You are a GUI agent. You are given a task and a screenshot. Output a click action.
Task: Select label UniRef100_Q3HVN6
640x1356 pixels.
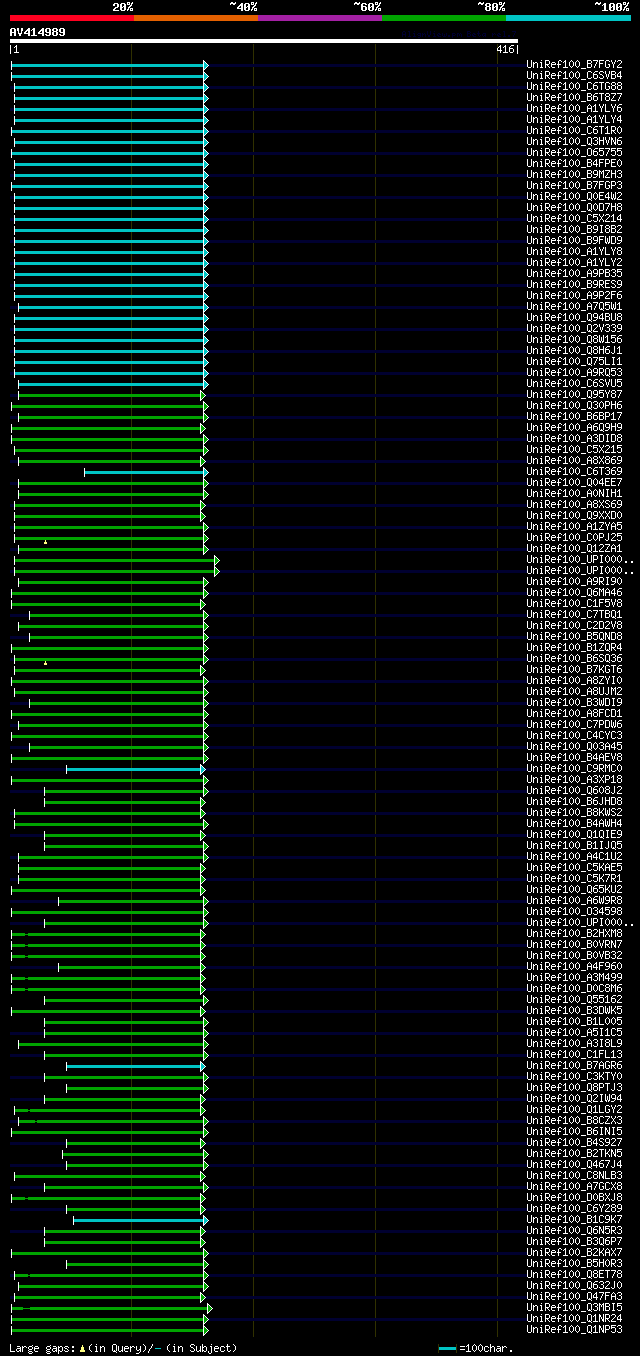coord(574,142)
